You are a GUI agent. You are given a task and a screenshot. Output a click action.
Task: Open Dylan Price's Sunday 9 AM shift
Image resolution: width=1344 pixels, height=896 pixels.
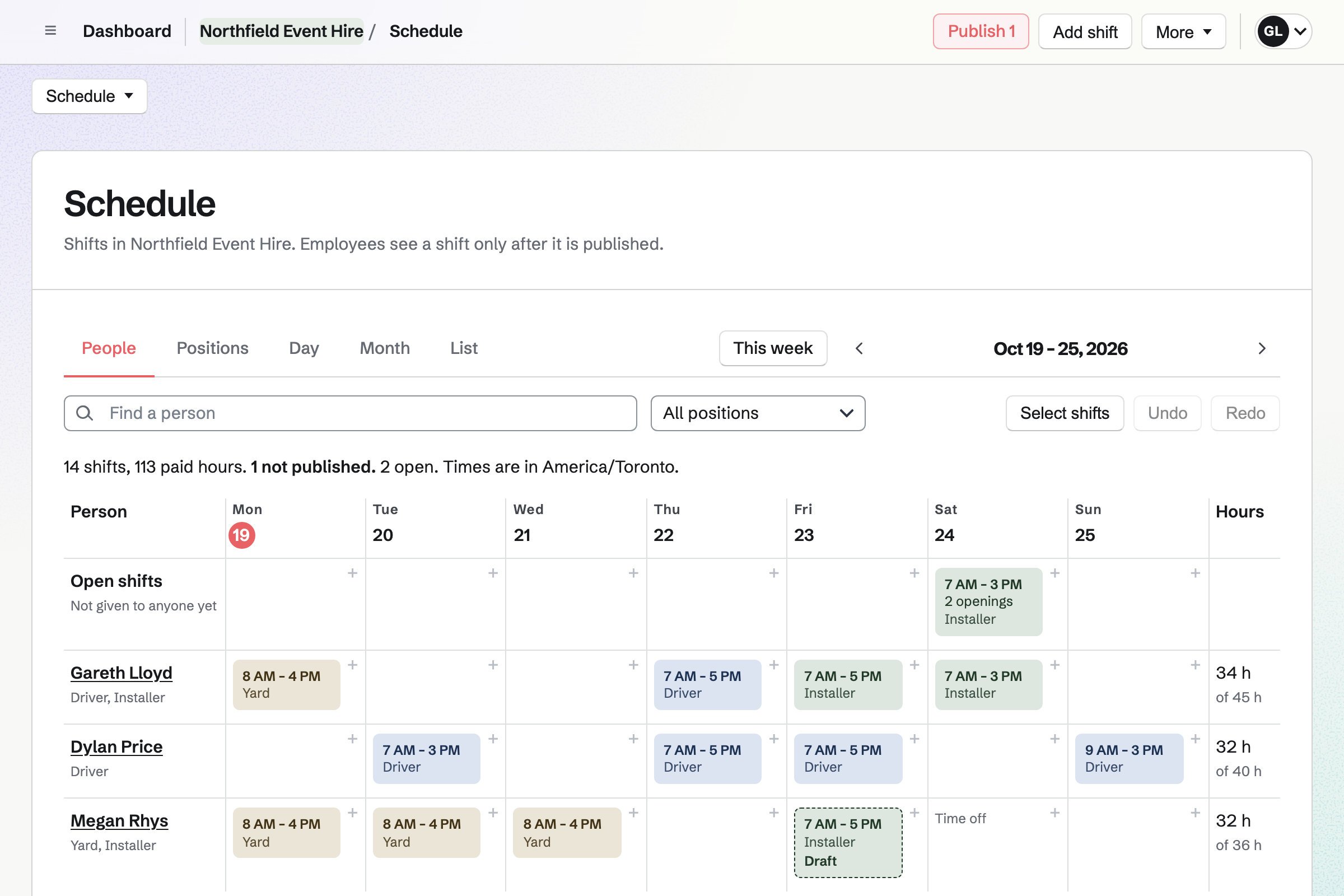(1129, 758)
